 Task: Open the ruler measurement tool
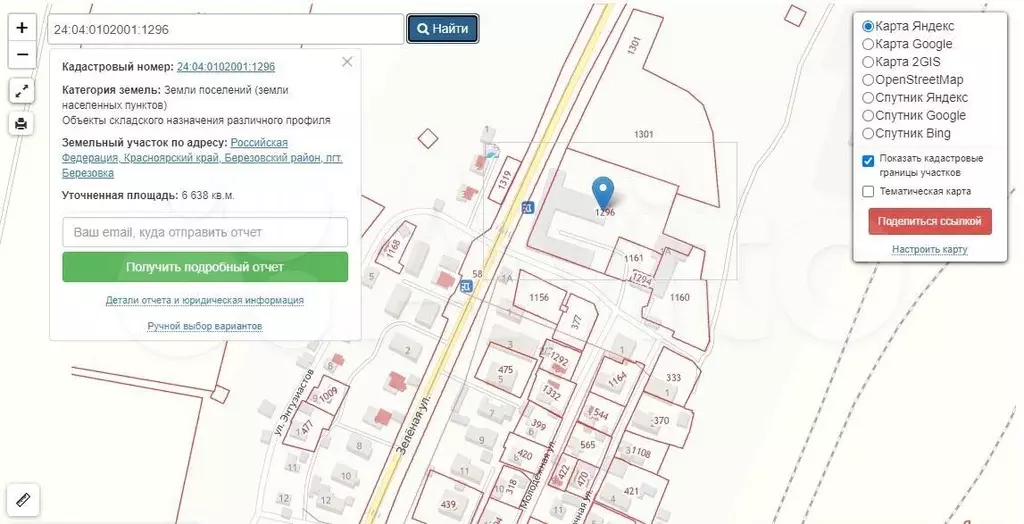[x=24, y=500]
